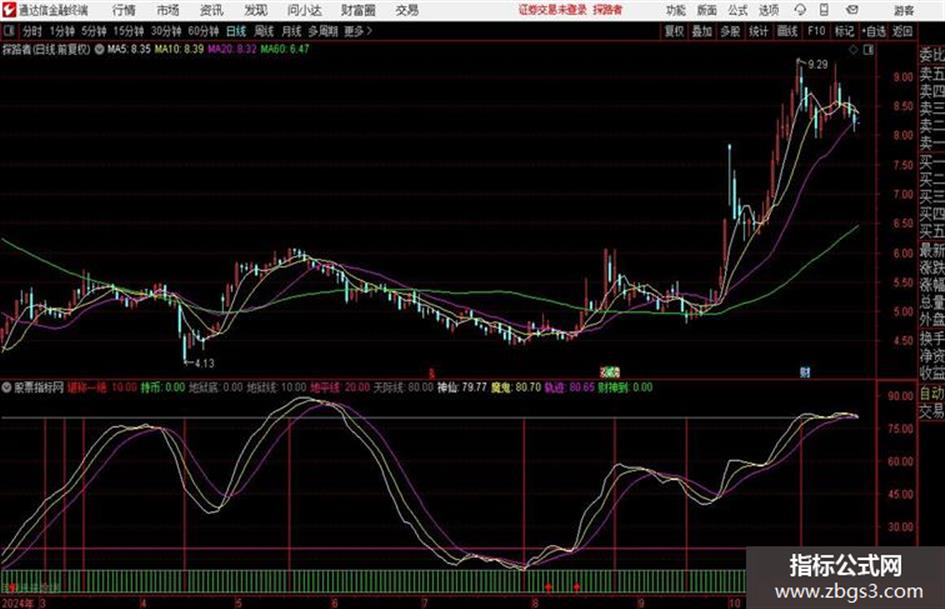Click the 复权 button

(x=674, y=31)
